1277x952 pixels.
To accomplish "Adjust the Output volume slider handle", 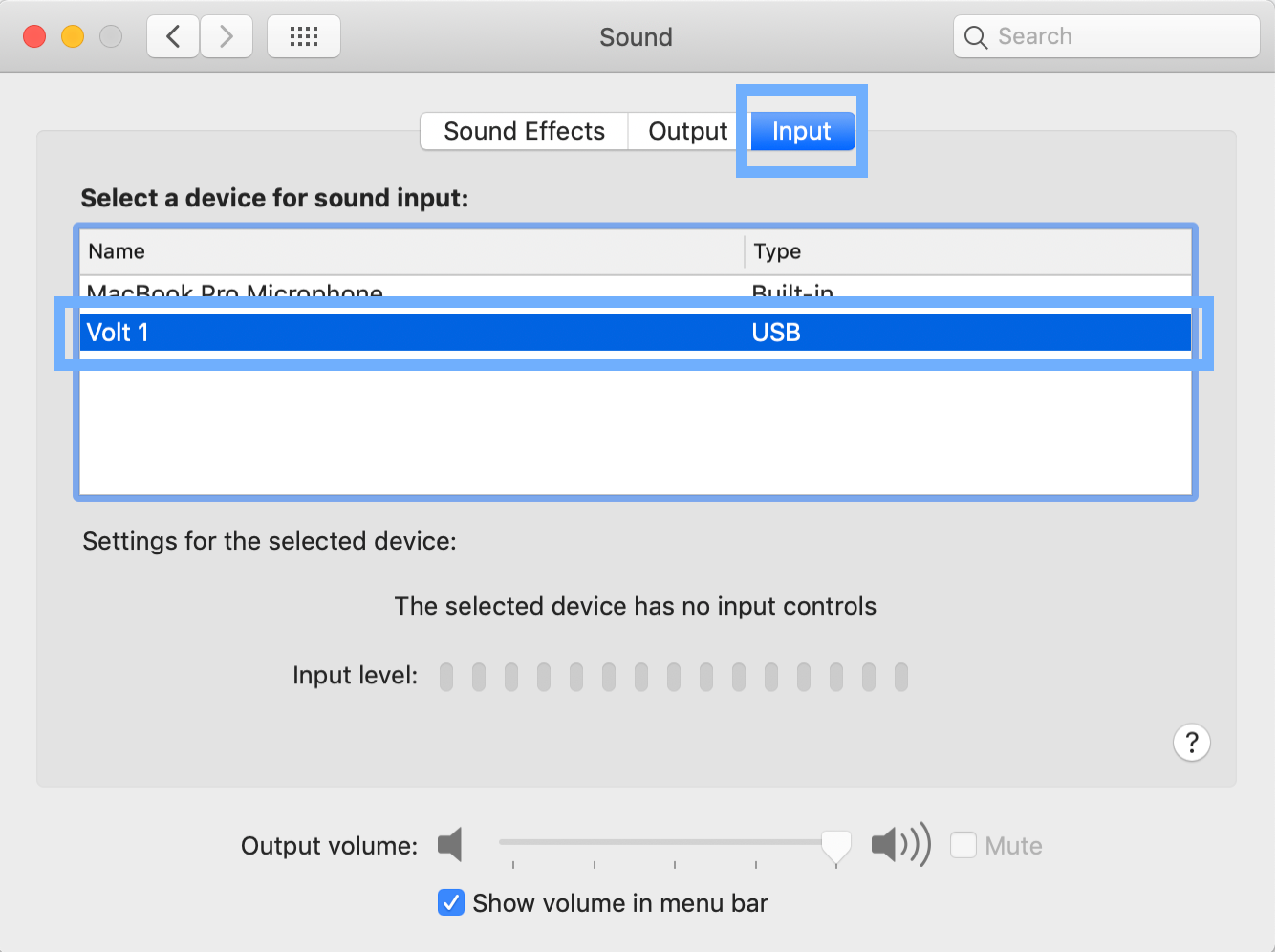I will [x=834, y=845].
